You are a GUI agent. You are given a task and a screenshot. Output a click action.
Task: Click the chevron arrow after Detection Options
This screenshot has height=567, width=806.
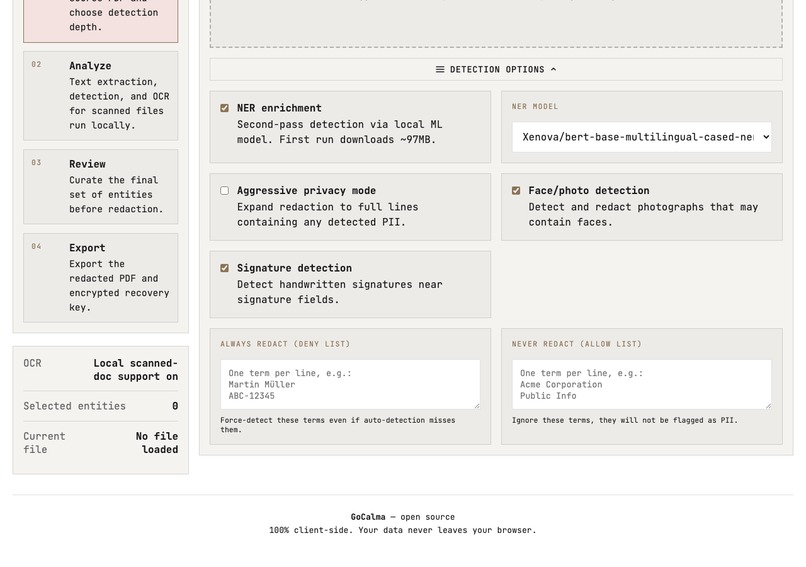(x=553, y=69)
